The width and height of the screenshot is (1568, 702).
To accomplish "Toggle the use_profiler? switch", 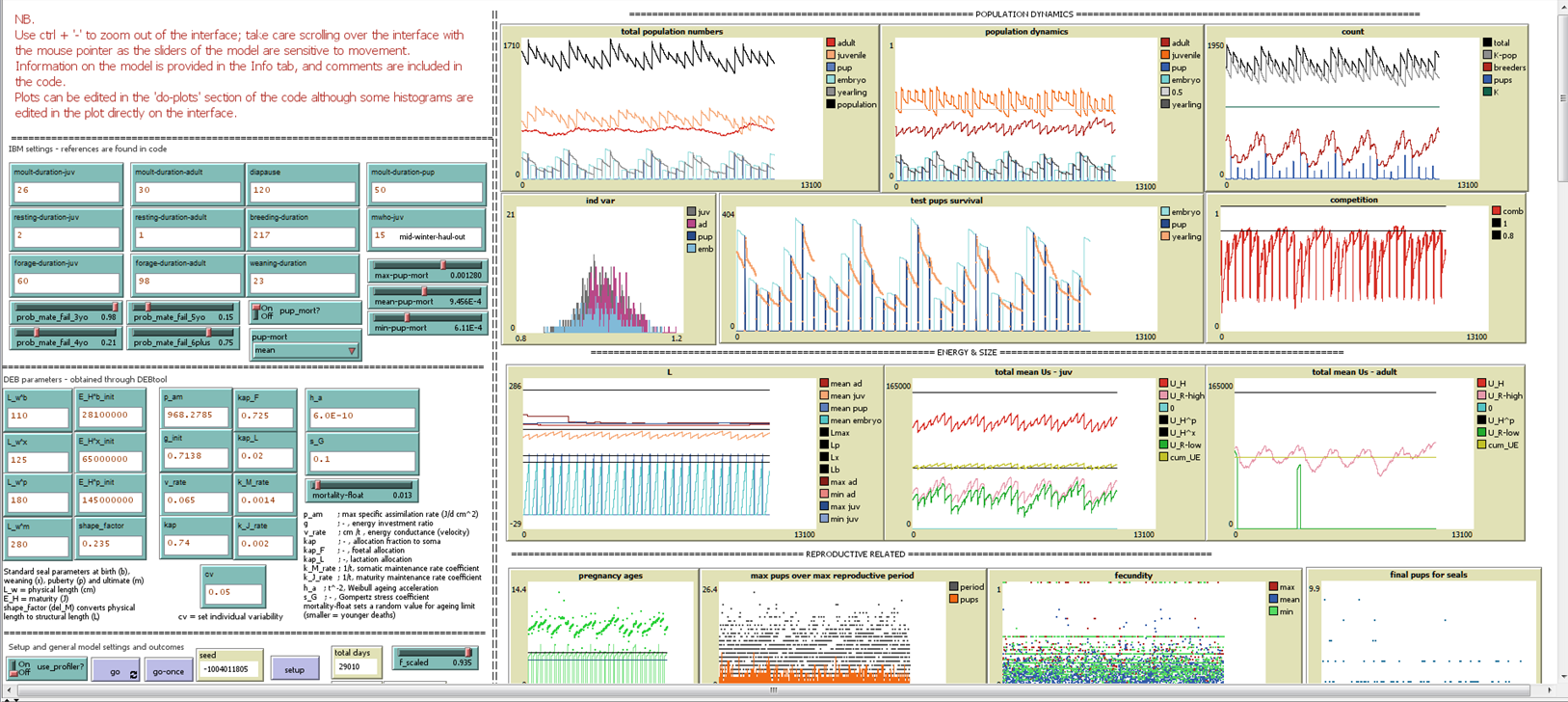I will (19, 667).
